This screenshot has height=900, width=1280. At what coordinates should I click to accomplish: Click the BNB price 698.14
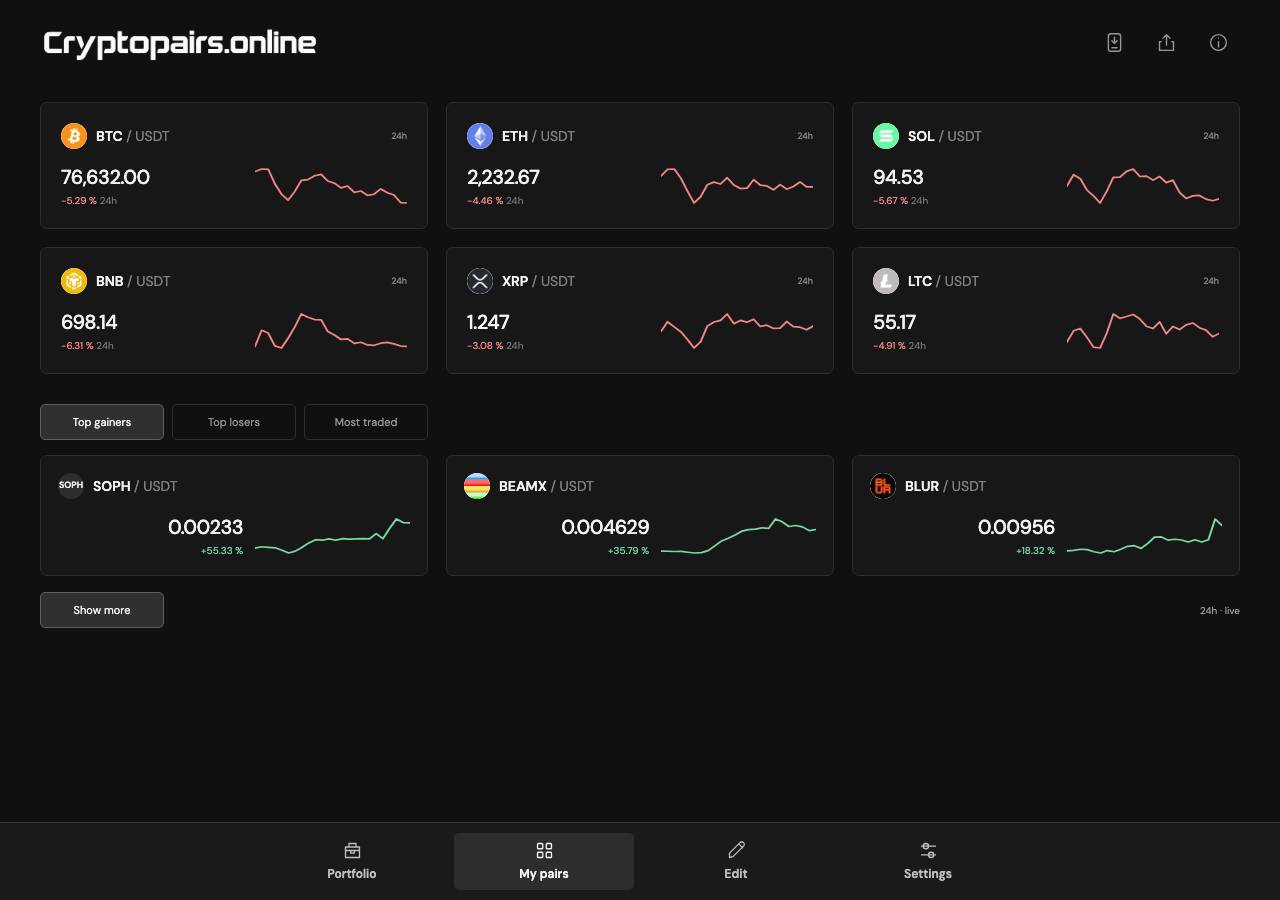(x=89, y=322)
